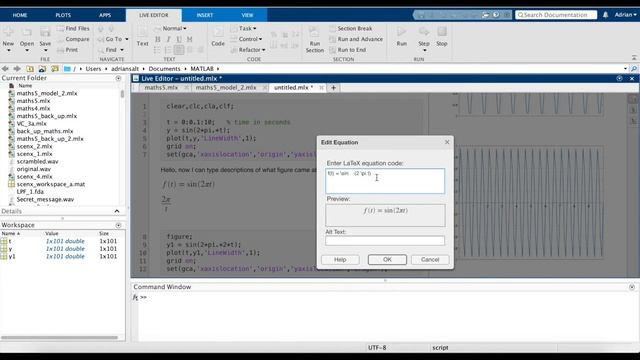Toggle Italic formatting
The height and width of the screenshot is (360, 640).
pos(168,39)
